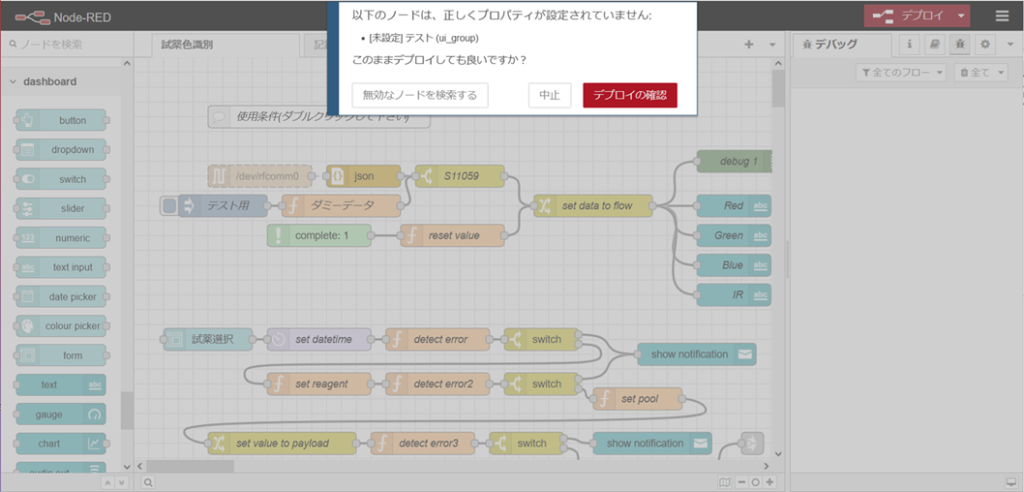
Task: Add a new flow tab with plus icon
Action: coord(749,45)
